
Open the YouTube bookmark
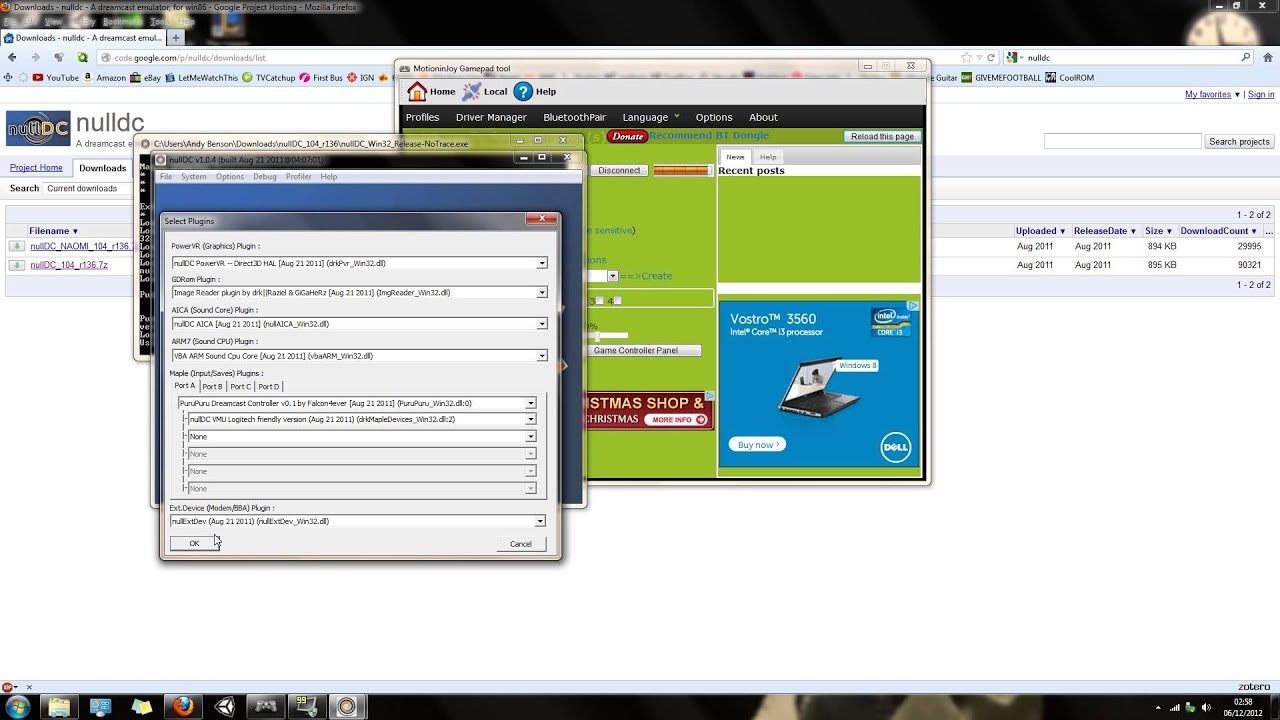point(56,78)
